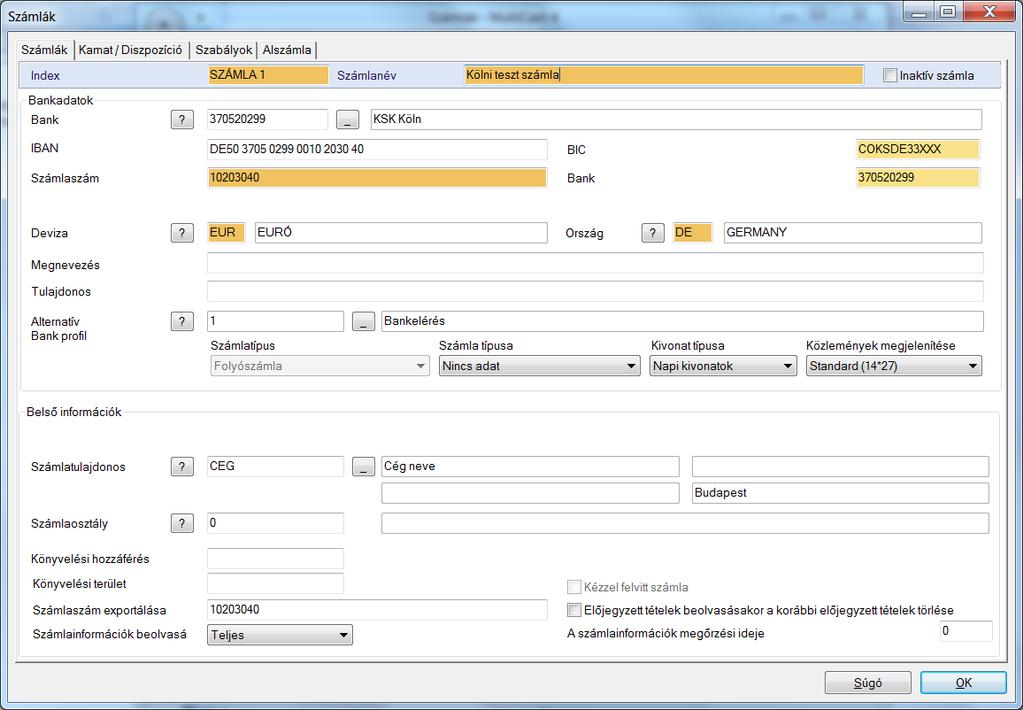
Task: Open the Ország lookup question-mark button
Action: click(652, 233)
